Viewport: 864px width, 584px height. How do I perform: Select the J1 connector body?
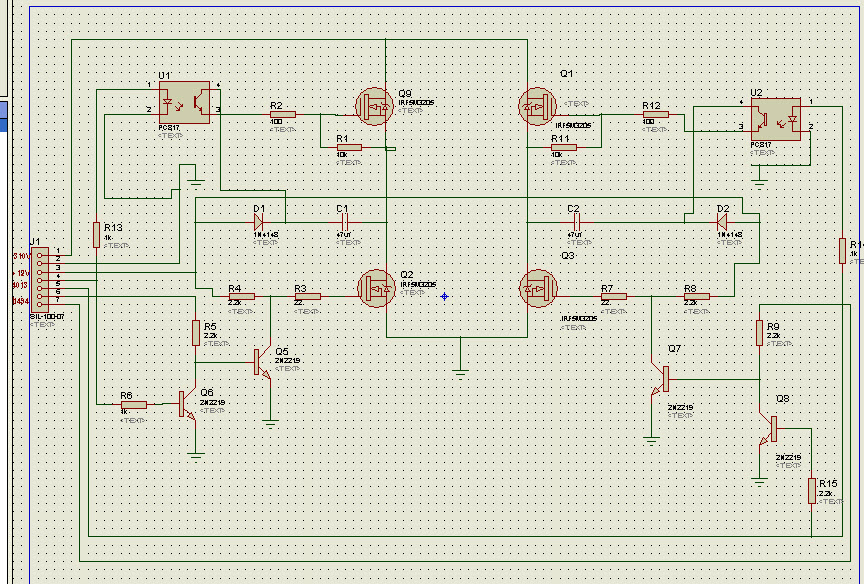pyautogui.click(x=40, y=280)
